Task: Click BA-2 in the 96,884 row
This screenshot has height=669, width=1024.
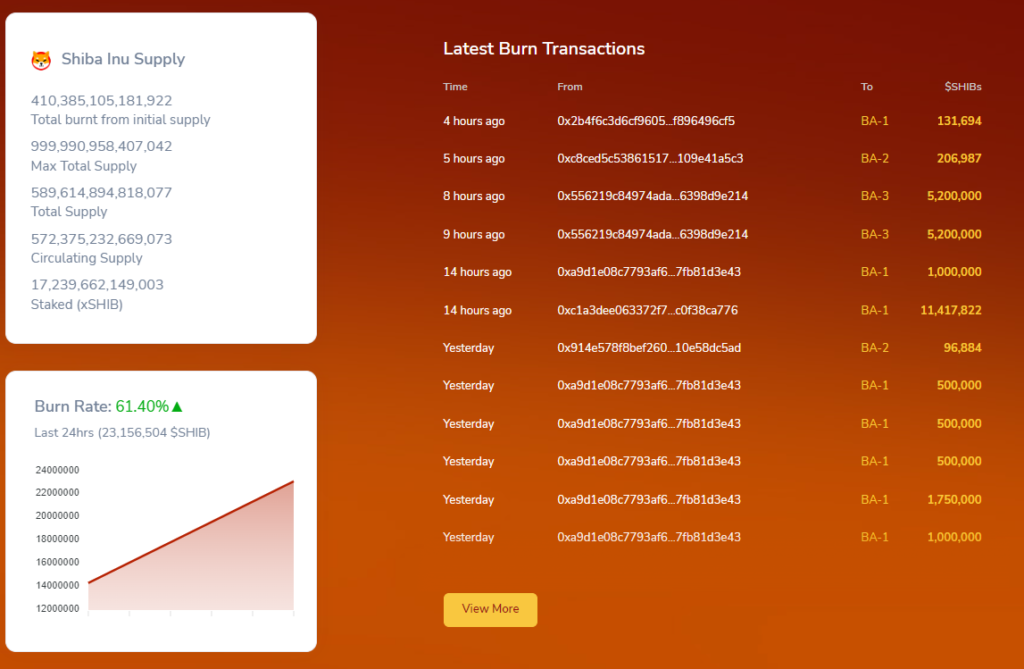Action: click(874, 348)
